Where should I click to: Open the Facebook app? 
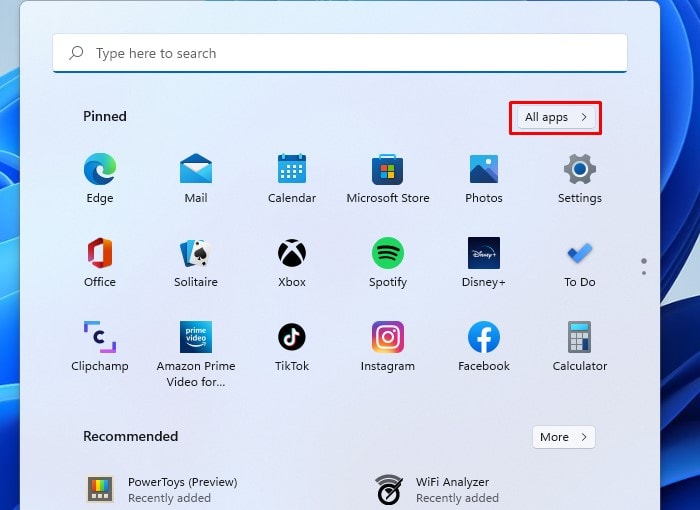[x=483, y=346]
